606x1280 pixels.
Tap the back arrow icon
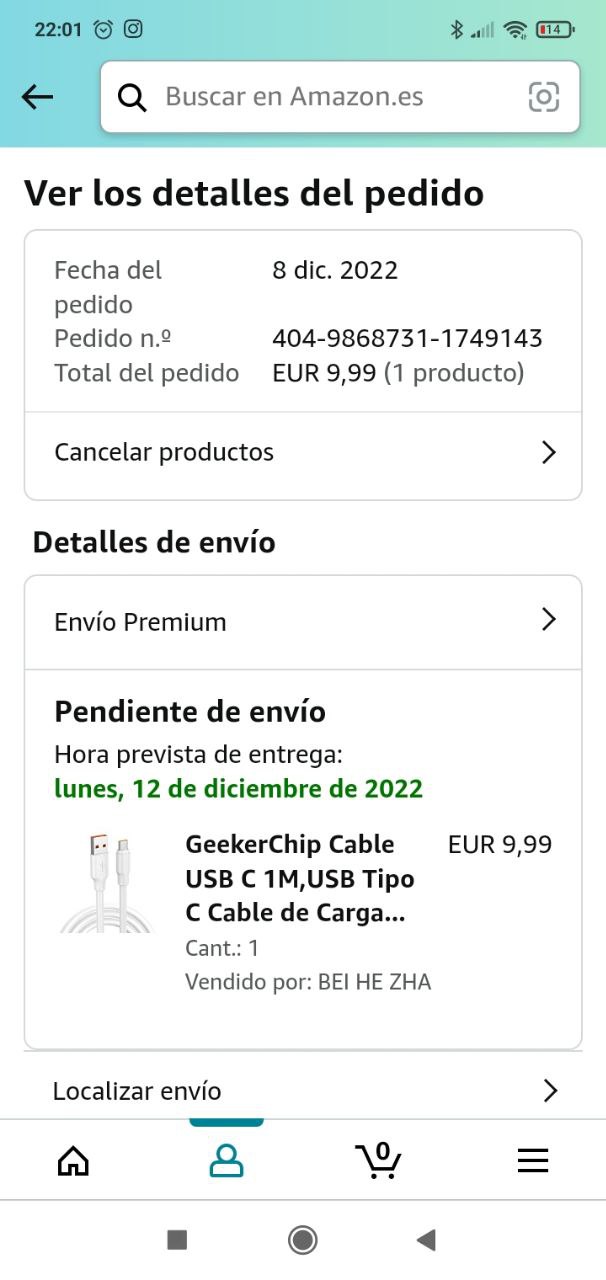pyautogui.click(x=37, y=97)
